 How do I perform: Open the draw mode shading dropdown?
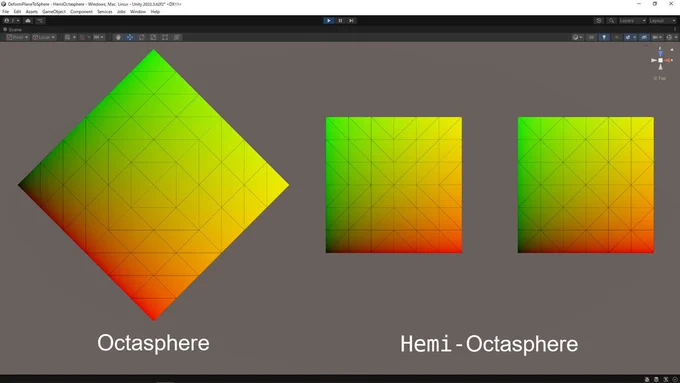point(578,37)
